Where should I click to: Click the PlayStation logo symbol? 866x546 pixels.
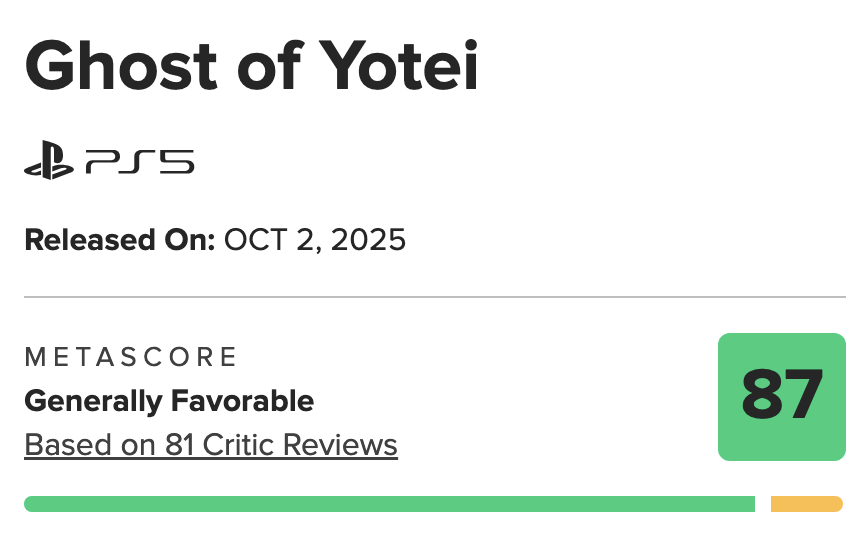tap(49, 160)
